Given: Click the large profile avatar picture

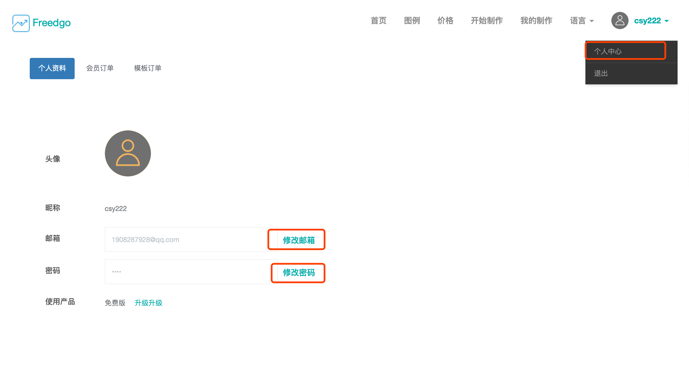Looking at the screenshot, I should coord(128,153).
